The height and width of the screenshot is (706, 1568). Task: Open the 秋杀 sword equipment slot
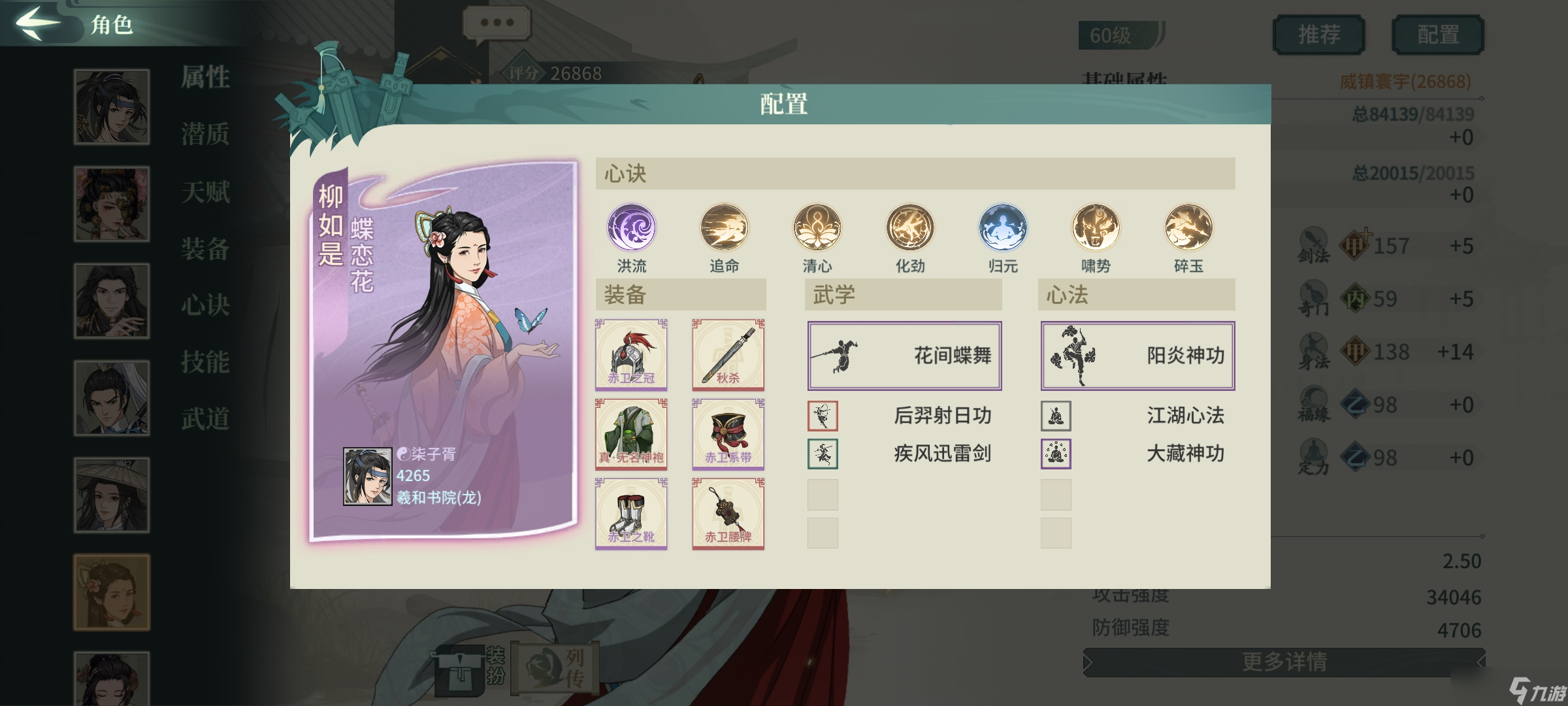728,355
